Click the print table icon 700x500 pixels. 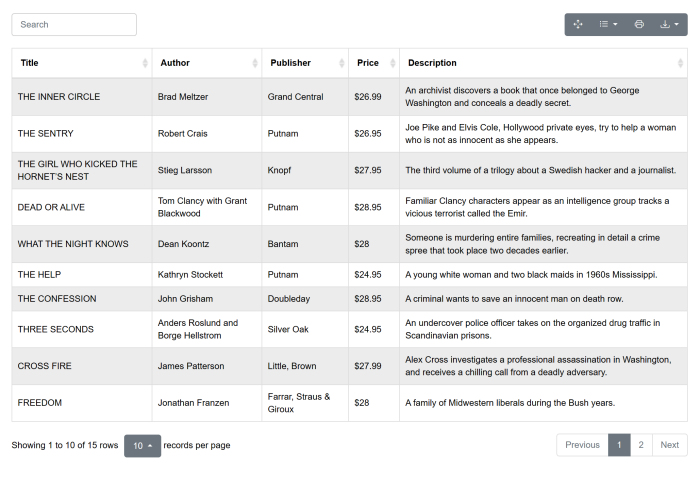639,24
